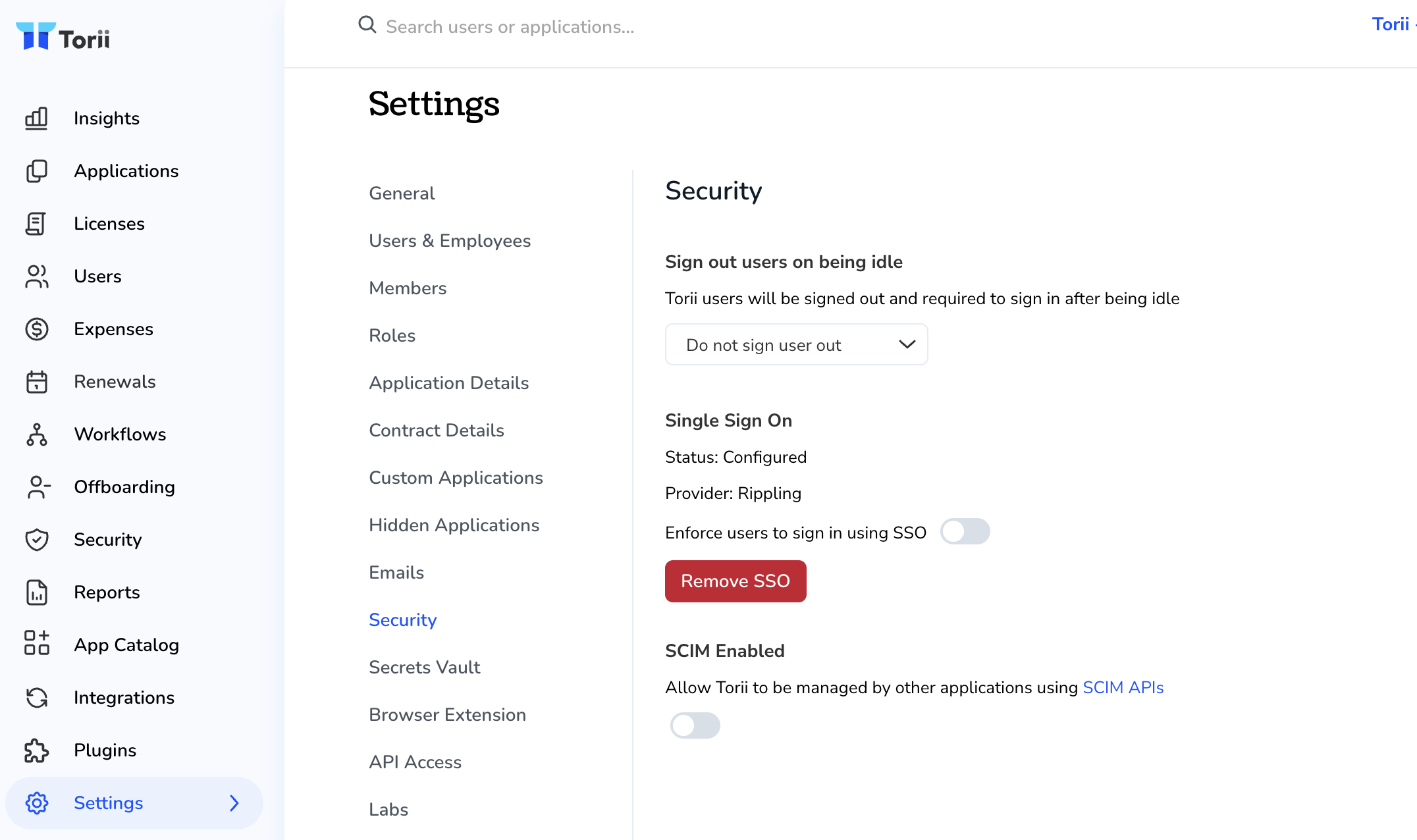Click the Integrations sync icon
Viewport: 1417px width, 840px height.
click(37, 698)
